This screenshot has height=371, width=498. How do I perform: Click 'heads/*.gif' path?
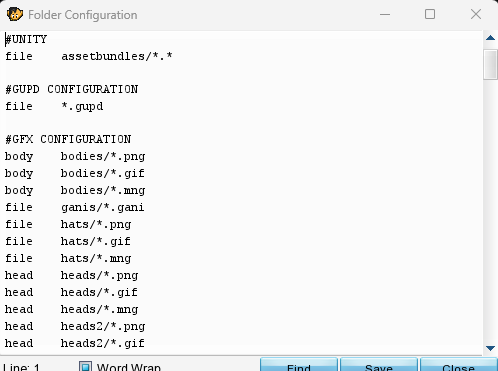click(99, 293)
